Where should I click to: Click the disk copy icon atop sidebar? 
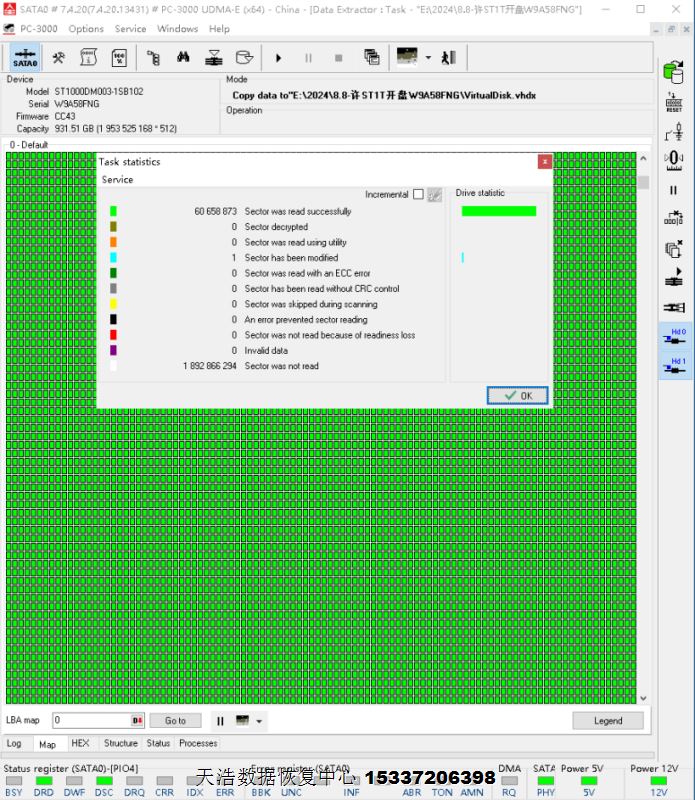(x=674, y=70)
